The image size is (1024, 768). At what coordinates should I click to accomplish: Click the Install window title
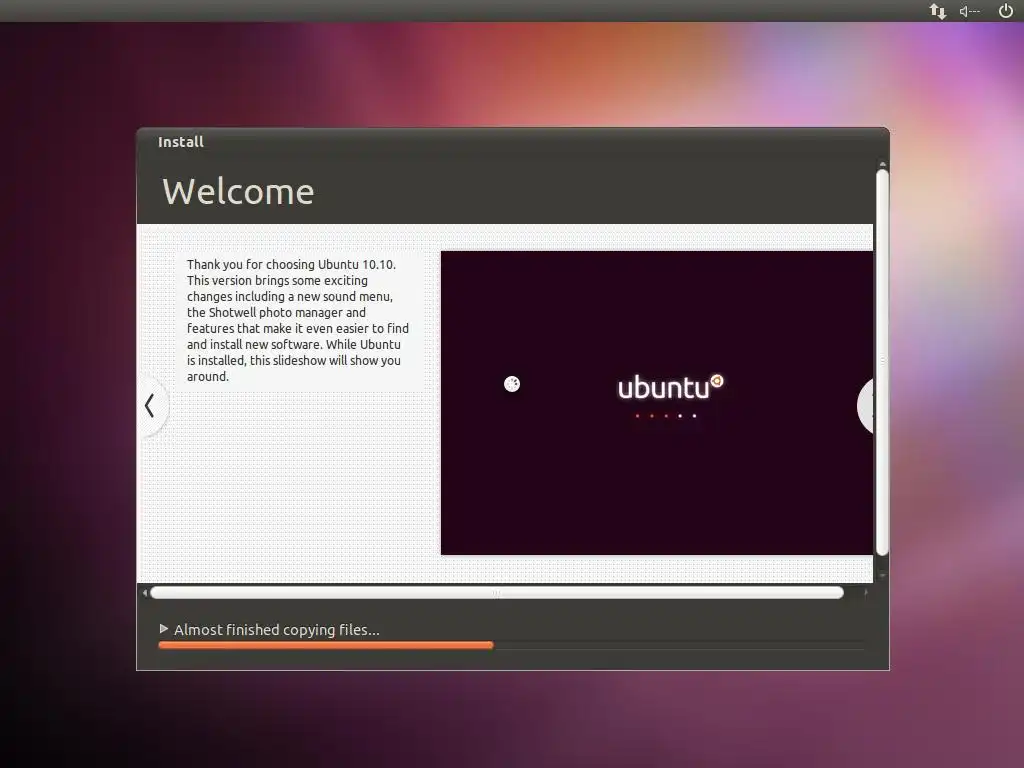181,142
